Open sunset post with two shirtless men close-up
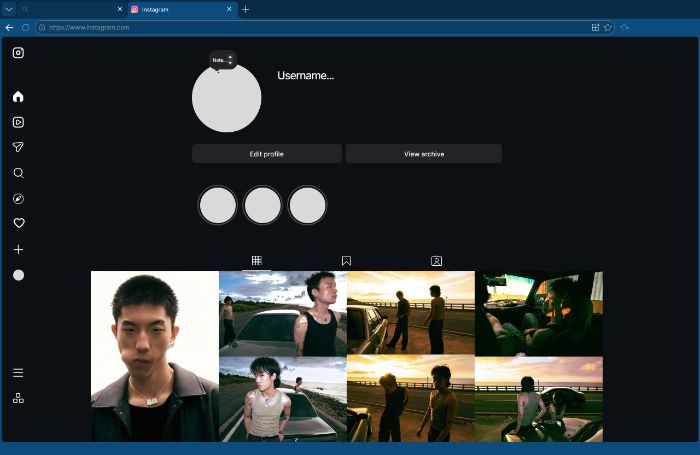The image size is (700, 455). 411,399
